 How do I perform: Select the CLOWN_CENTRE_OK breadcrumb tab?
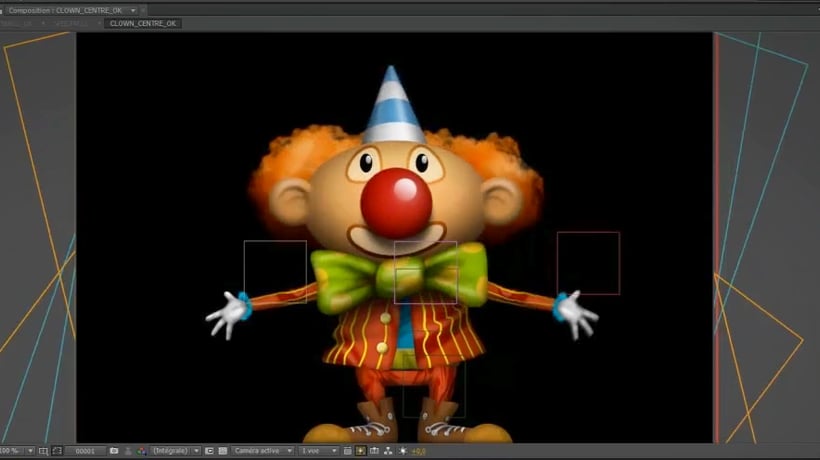click(x=143, y=23)
